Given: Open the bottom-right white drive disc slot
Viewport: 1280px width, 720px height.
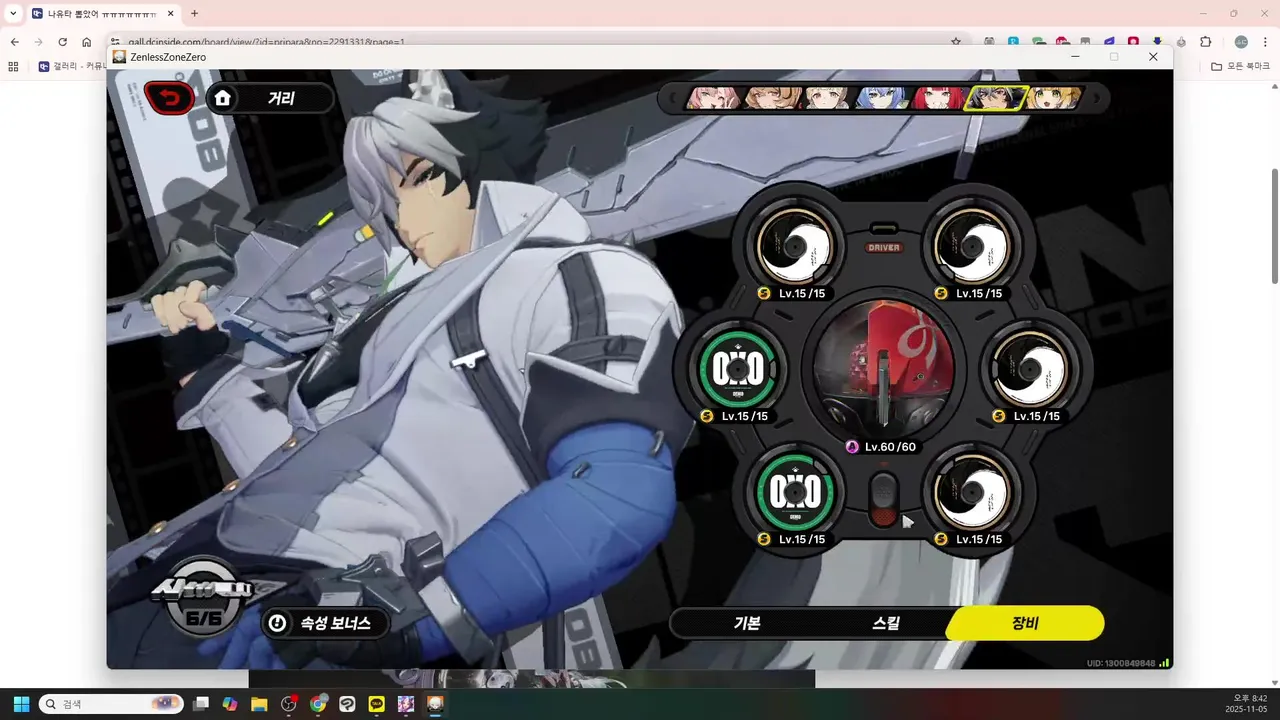Looking at the screenshot, I should pyautogui.click(x=972, y=492).
